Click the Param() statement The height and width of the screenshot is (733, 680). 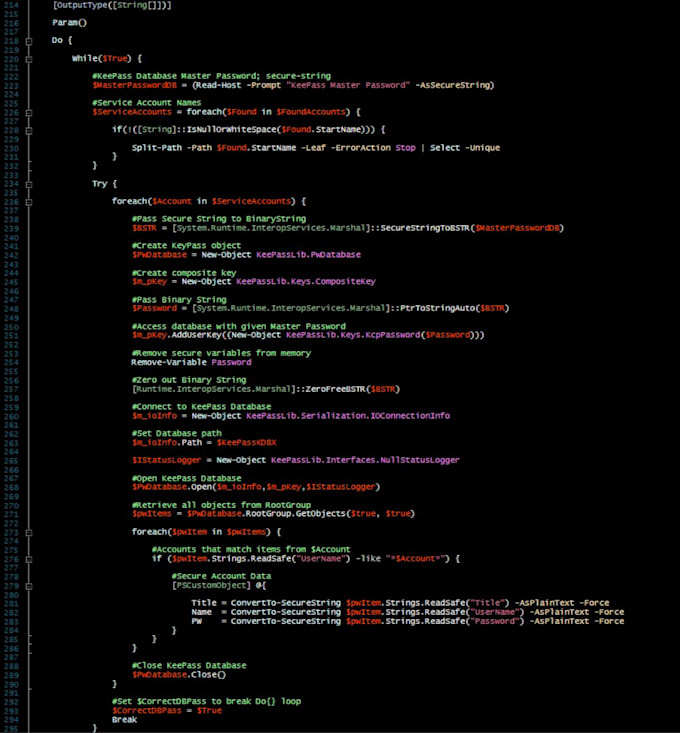[x=69, y=22]
